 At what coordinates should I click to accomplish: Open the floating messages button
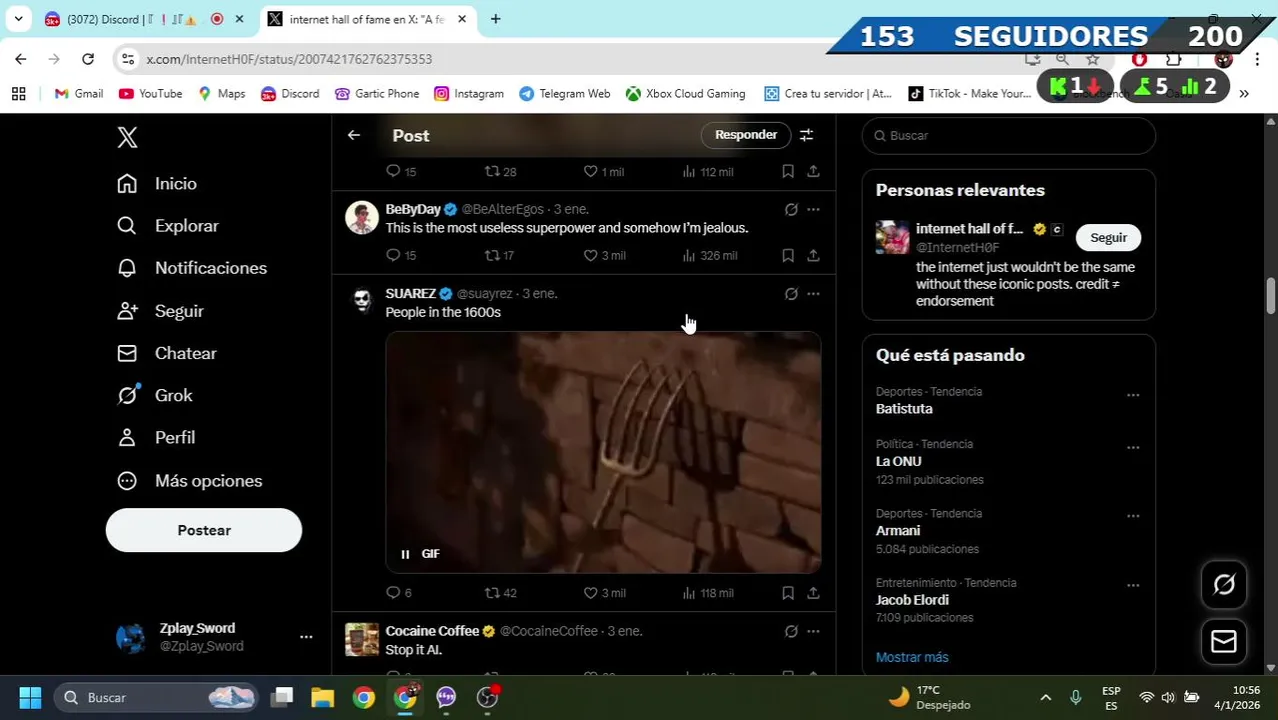click(x=1224, y=642)
